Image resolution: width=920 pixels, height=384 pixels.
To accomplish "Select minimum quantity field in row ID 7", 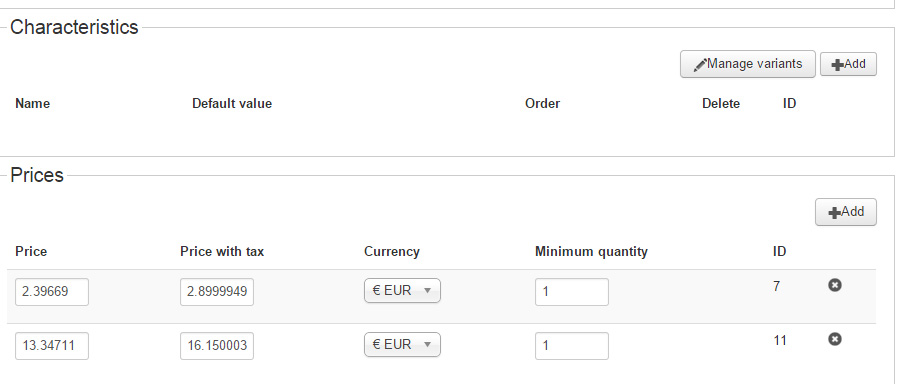I will (571, 292).
